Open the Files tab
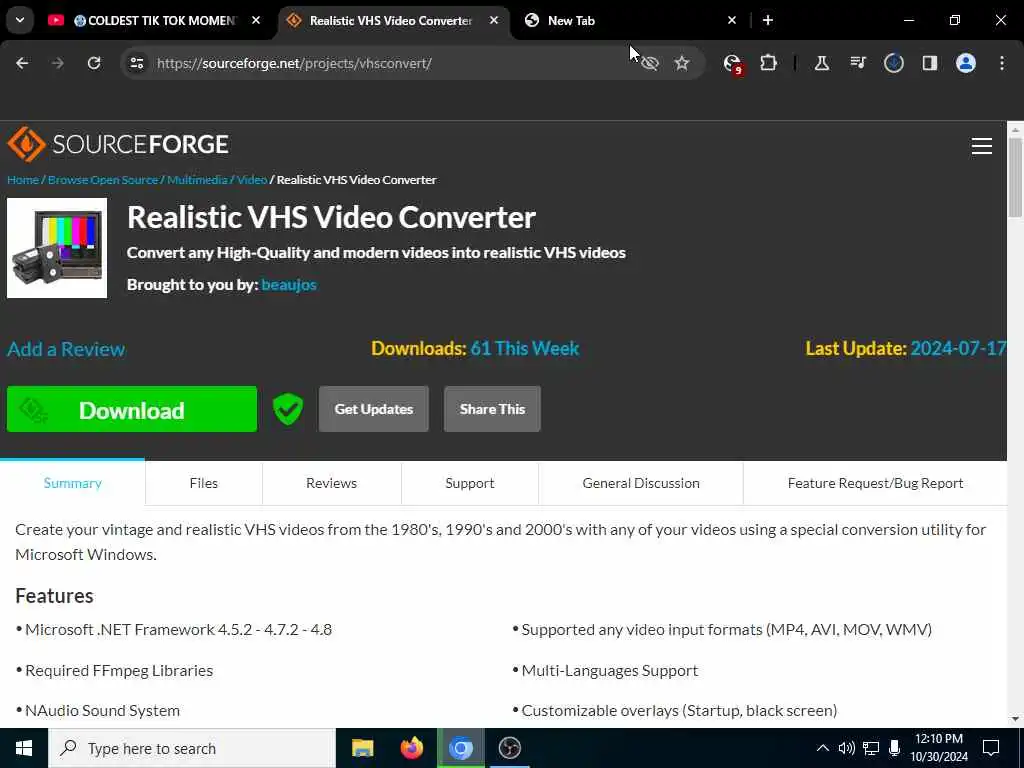This screenshot has height=768, width=1024. point(204,483)
